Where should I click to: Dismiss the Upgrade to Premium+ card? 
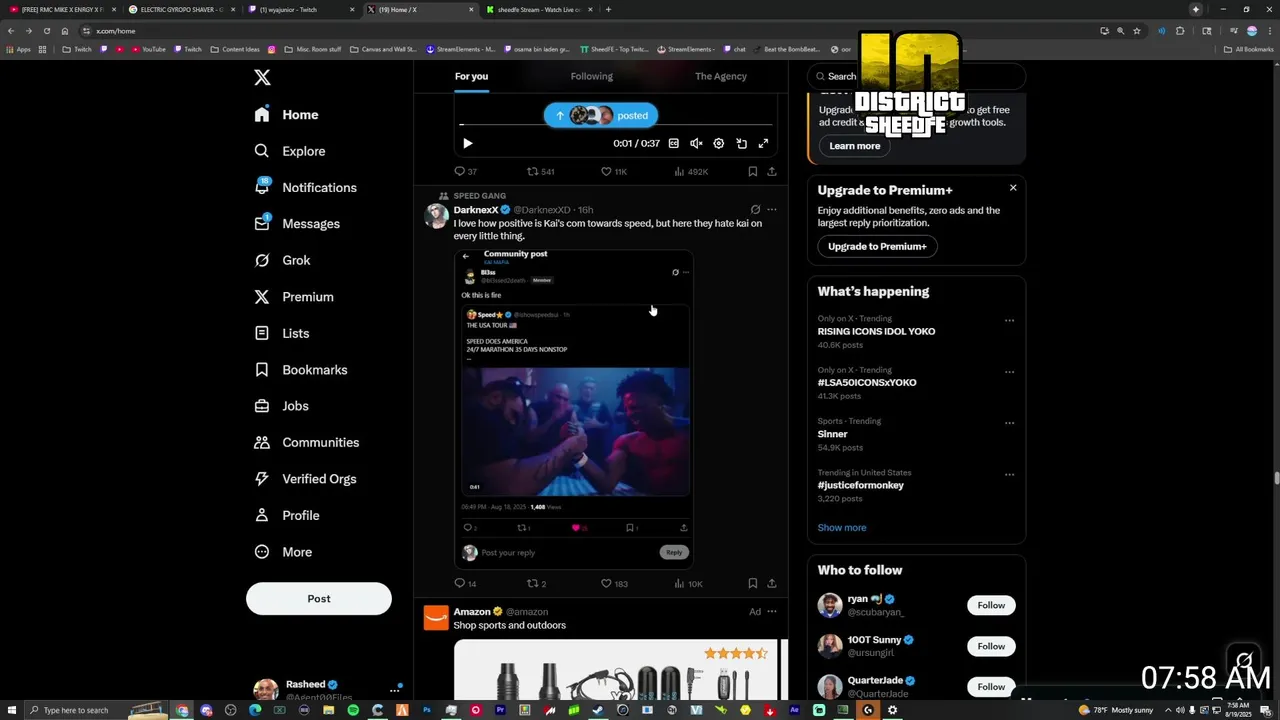(x=1013, y=188)
